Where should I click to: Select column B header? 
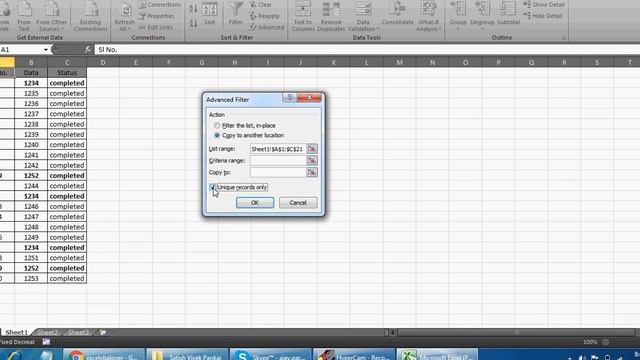click(x=31, y=62)
